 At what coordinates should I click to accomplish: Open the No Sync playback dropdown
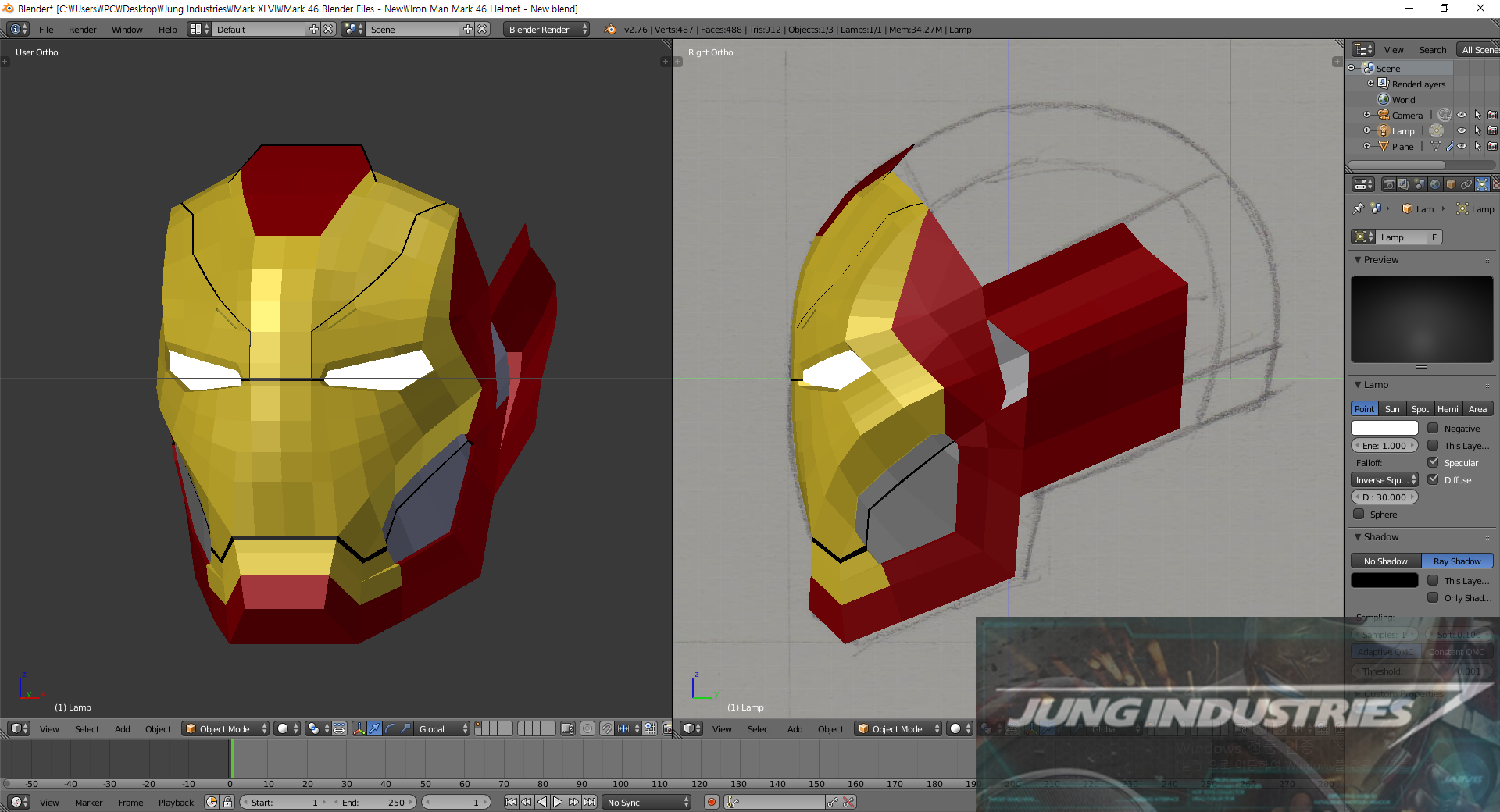[x=647, y=802]
